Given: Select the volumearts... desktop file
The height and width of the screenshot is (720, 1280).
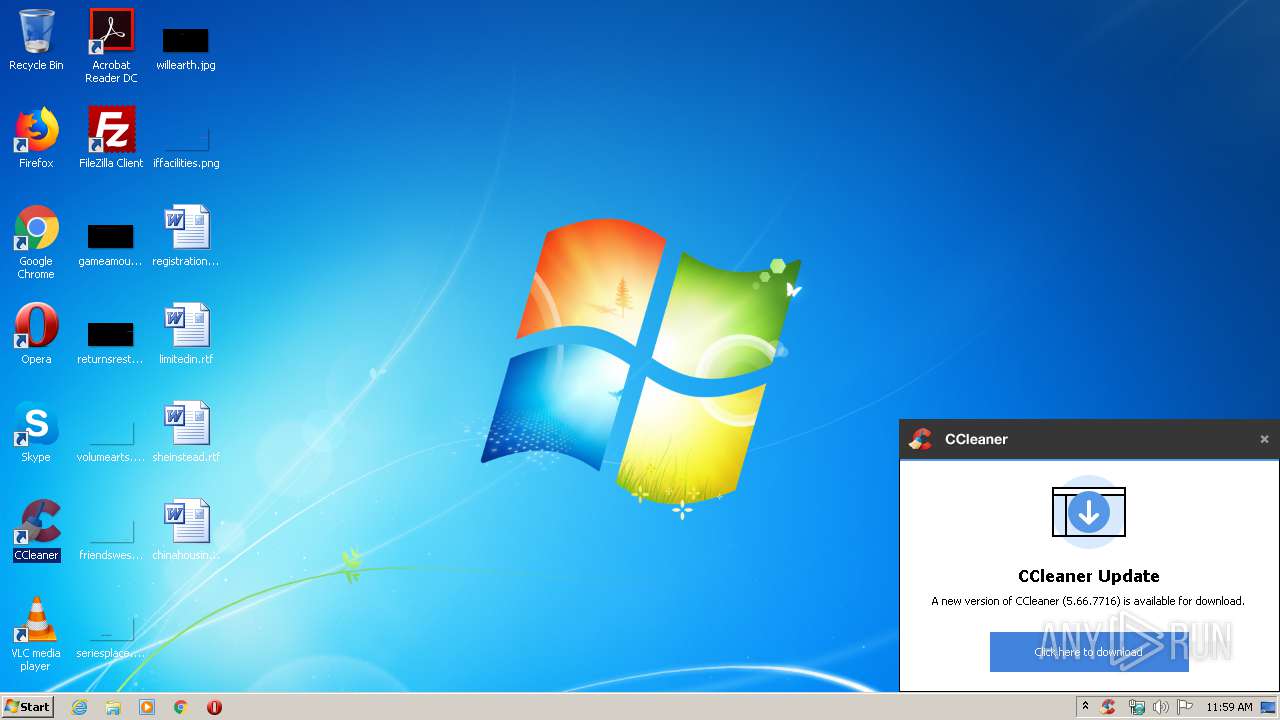Looking at the screenshot, I should [110, 441].
